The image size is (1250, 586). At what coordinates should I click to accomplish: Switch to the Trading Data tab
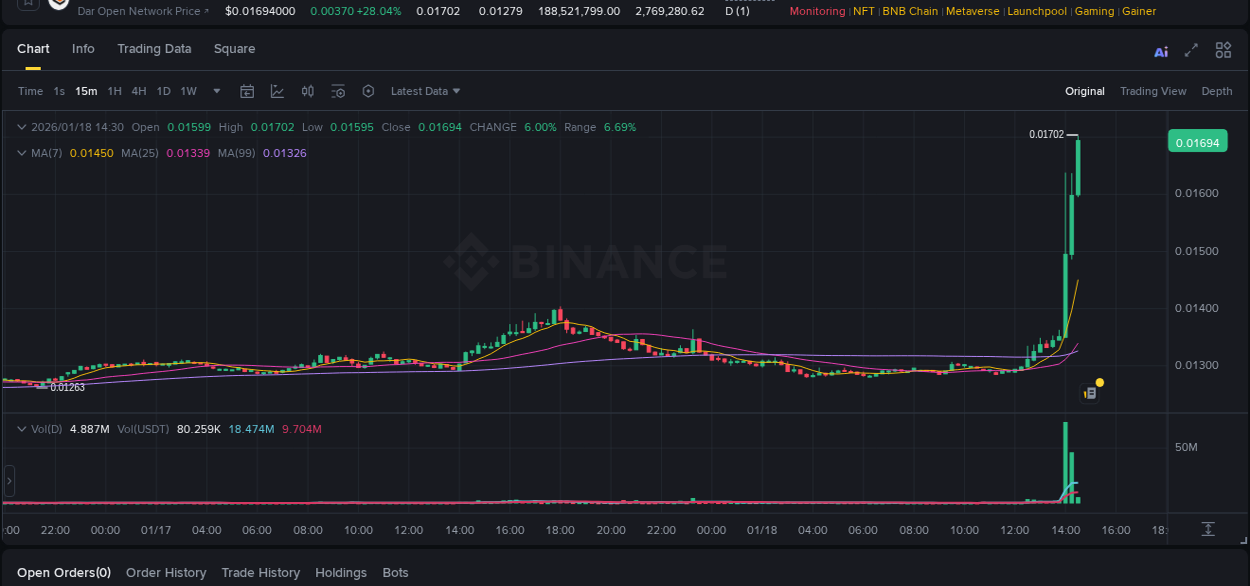click(154, 48)
